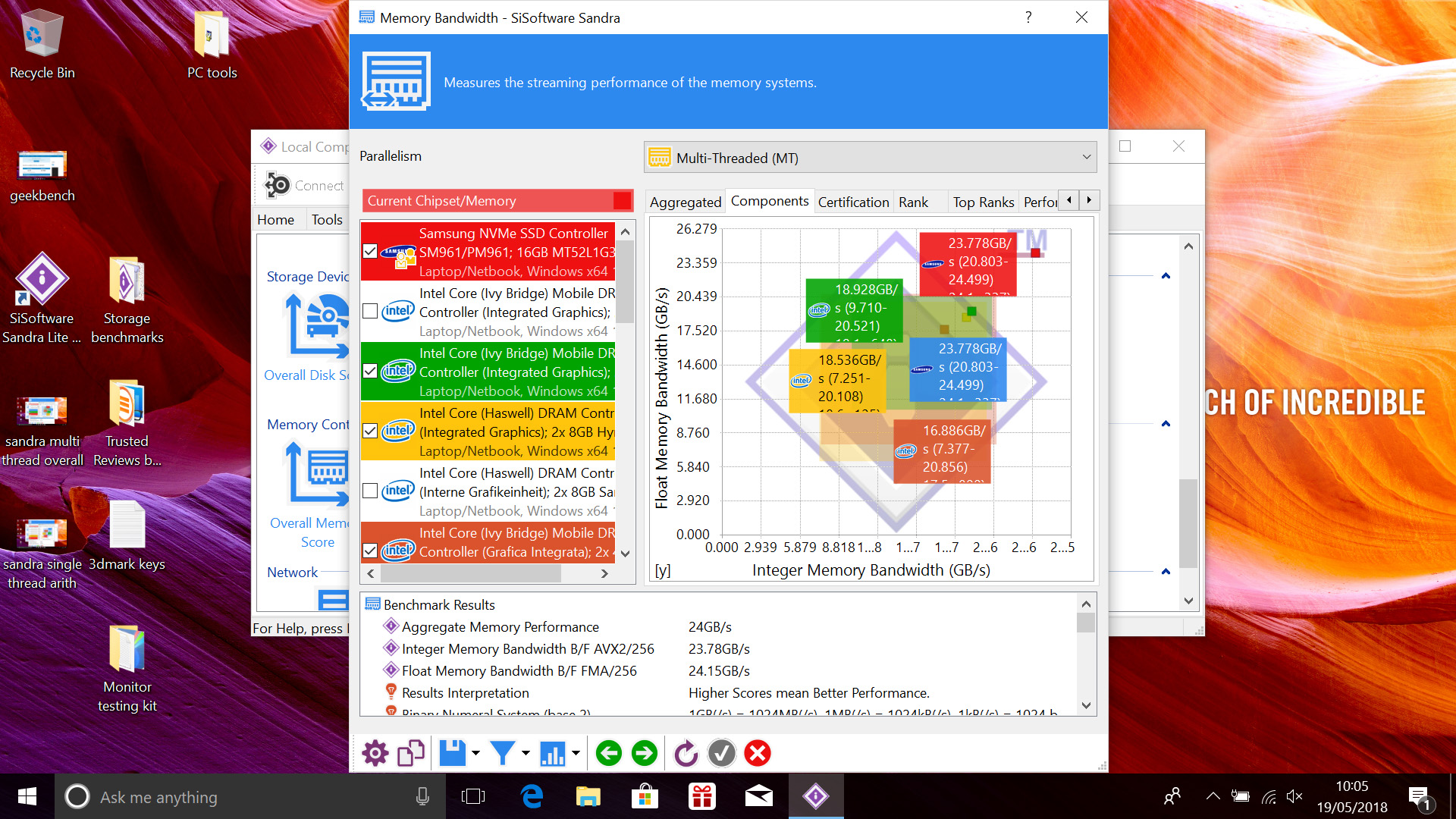Go back with green left arrow
This screenshot has height=819, width=1456.
point(608,753)
